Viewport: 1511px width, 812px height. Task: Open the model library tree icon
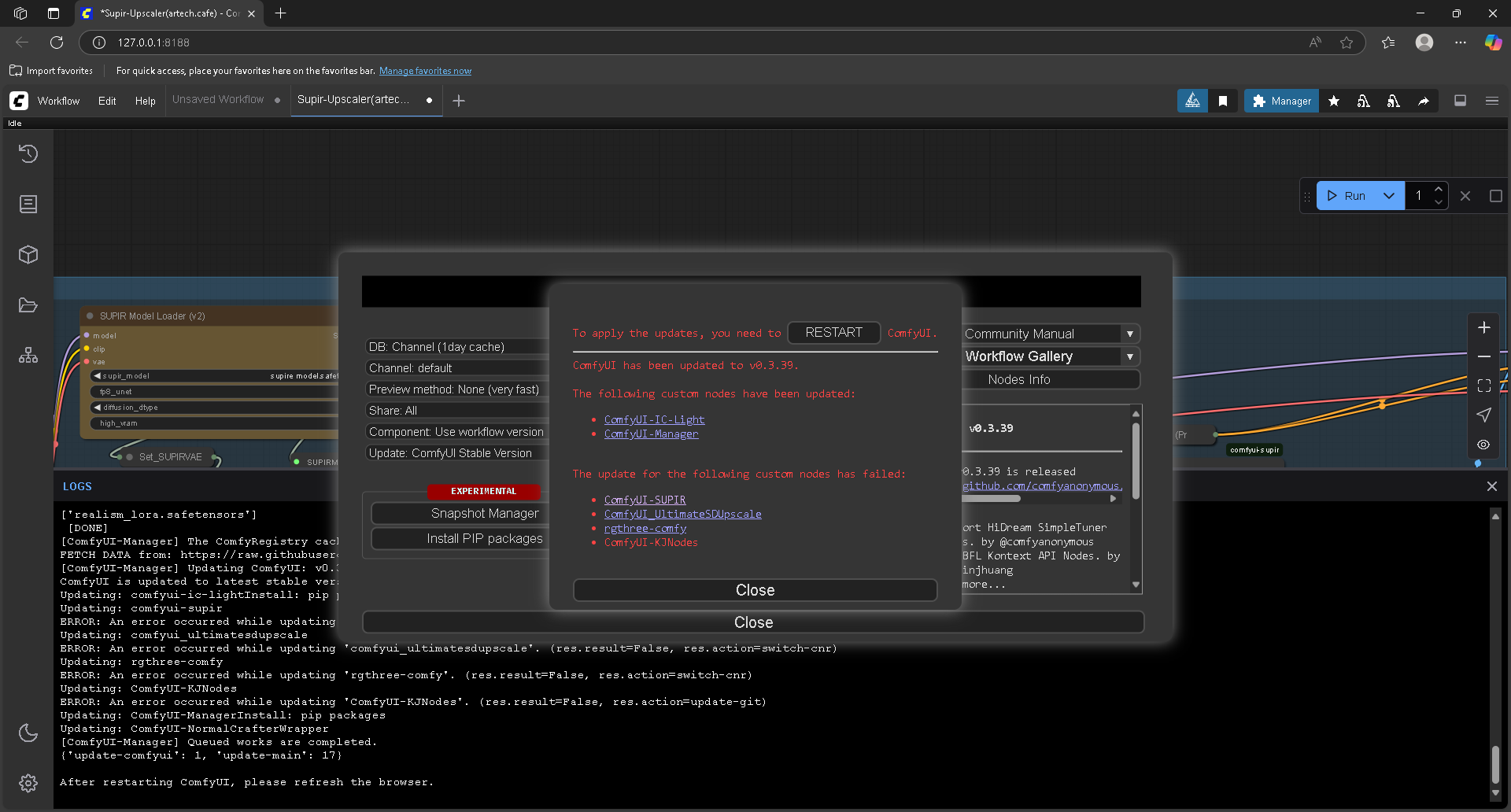(x=28, y=356)
